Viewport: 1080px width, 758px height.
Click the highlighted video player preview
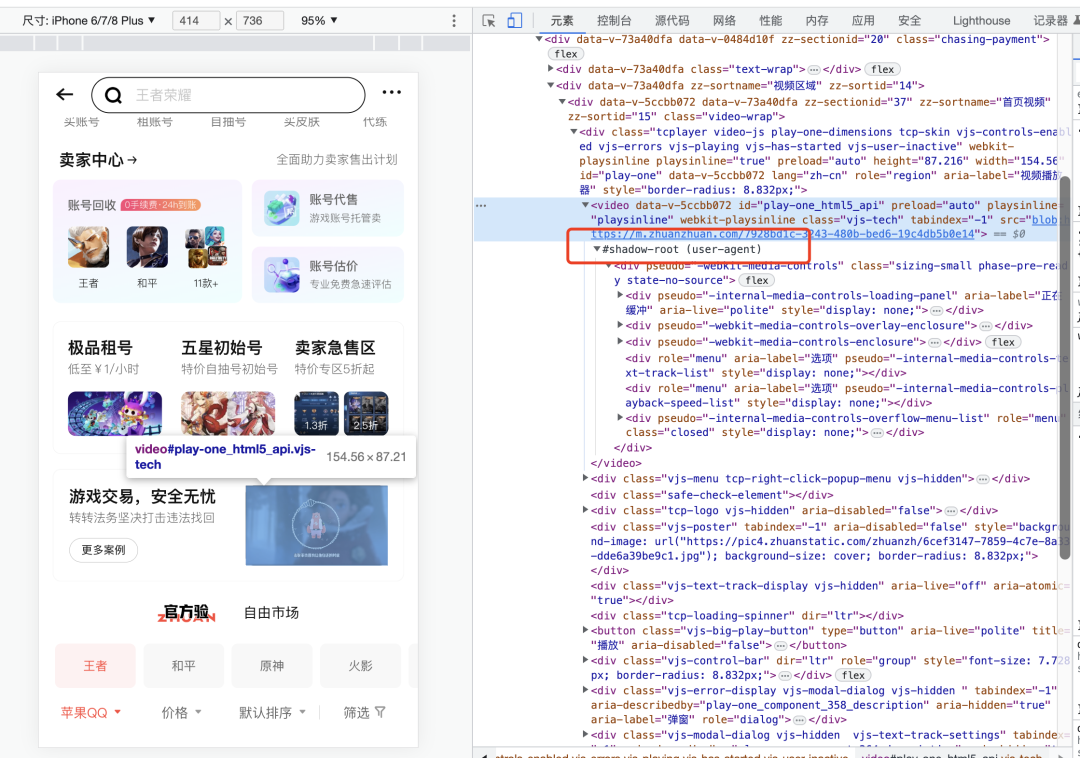pyautogui.click(x=317, y=525)
